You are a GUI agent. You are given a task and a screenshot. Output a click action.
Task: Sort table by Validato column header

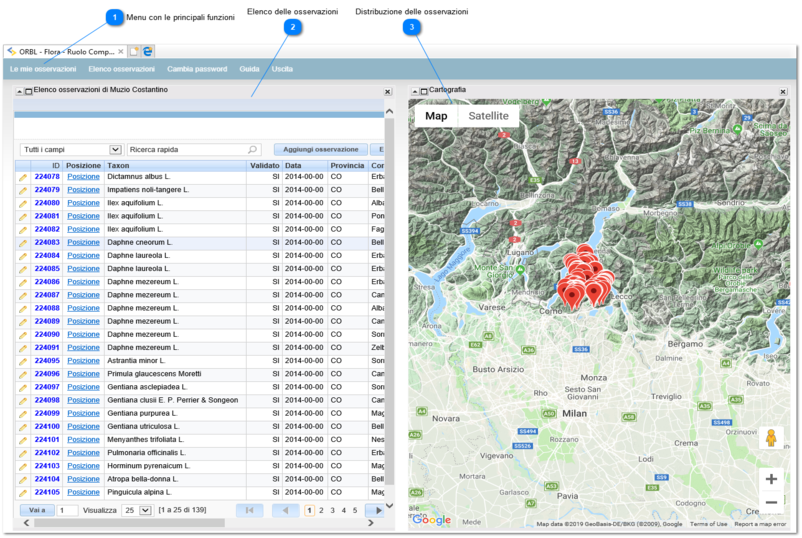click(x=264, y=166)
